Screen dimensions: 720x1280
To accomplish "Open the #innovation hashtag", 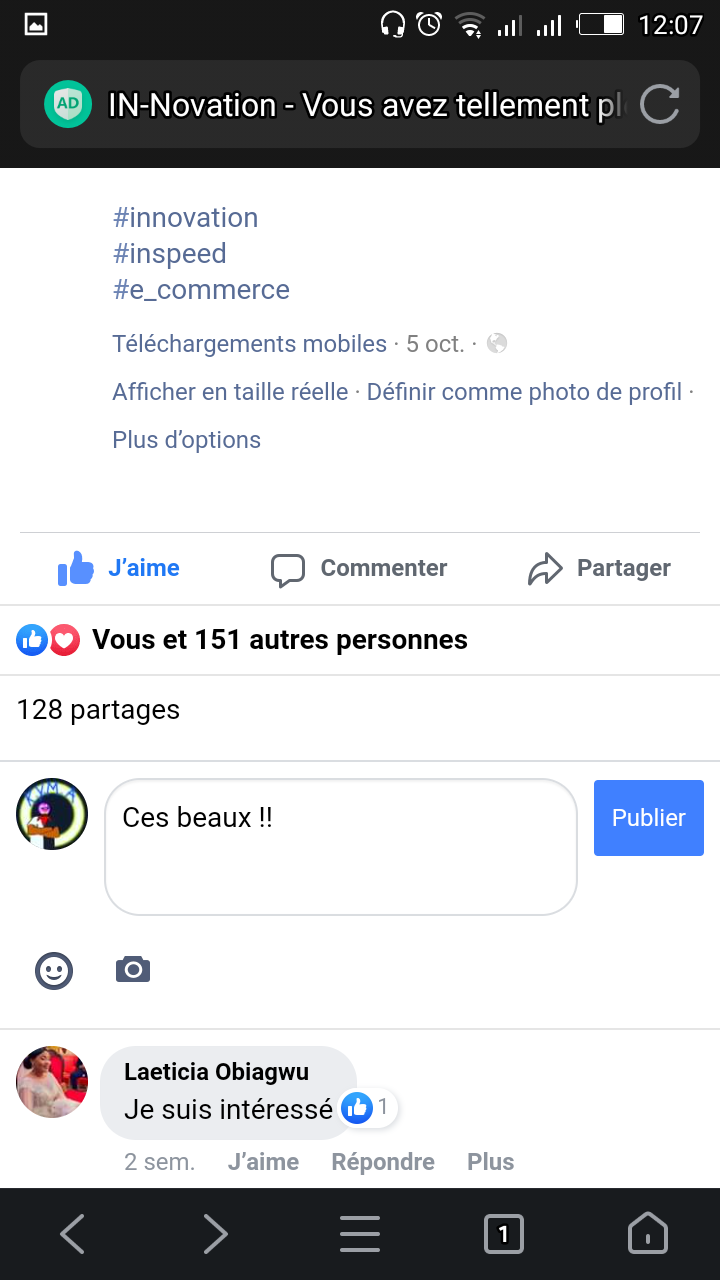I will pos(186,218).
